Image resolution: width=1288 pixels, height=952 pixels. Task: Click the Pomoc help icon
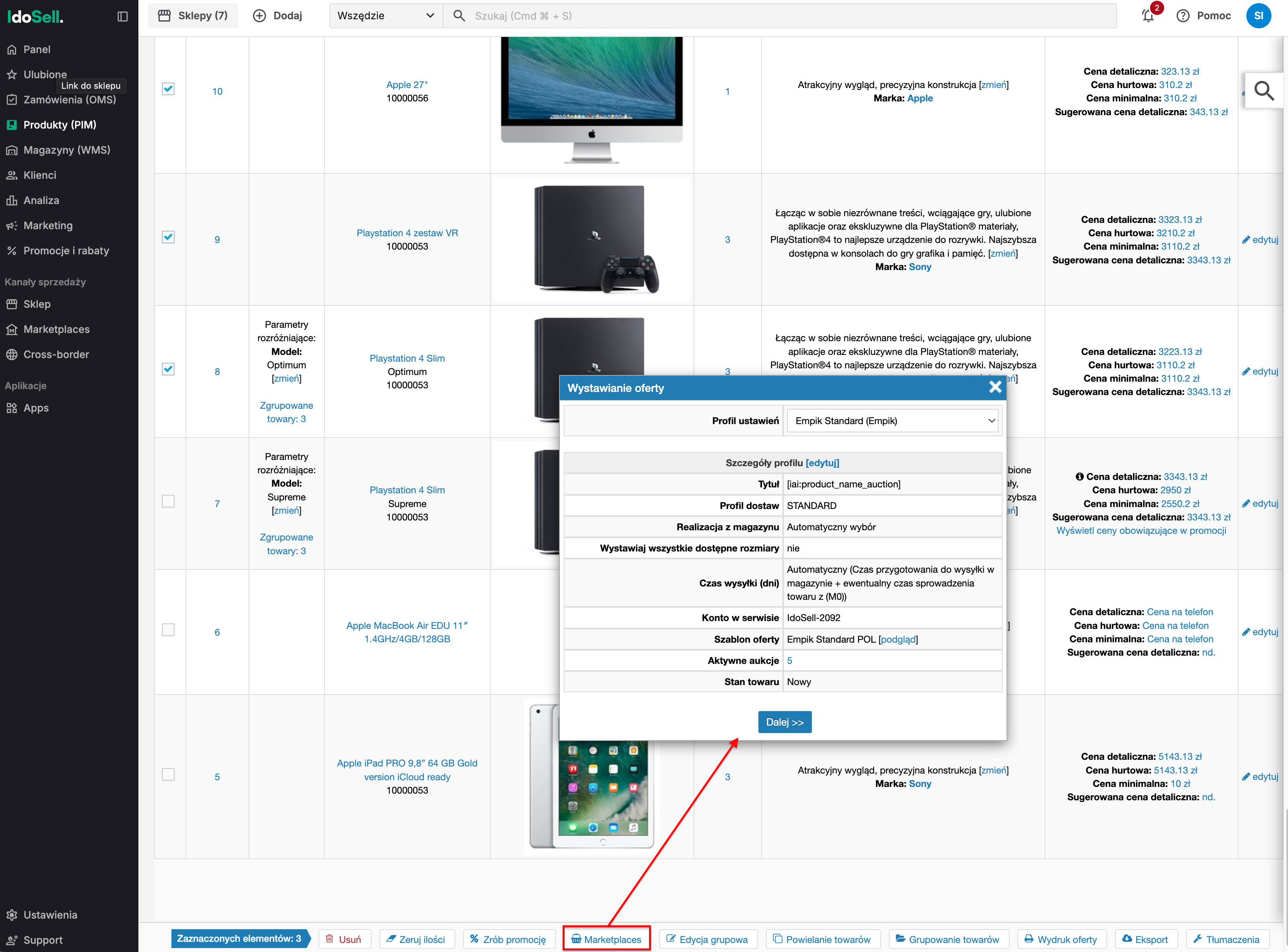click(x=1183, y=16)
